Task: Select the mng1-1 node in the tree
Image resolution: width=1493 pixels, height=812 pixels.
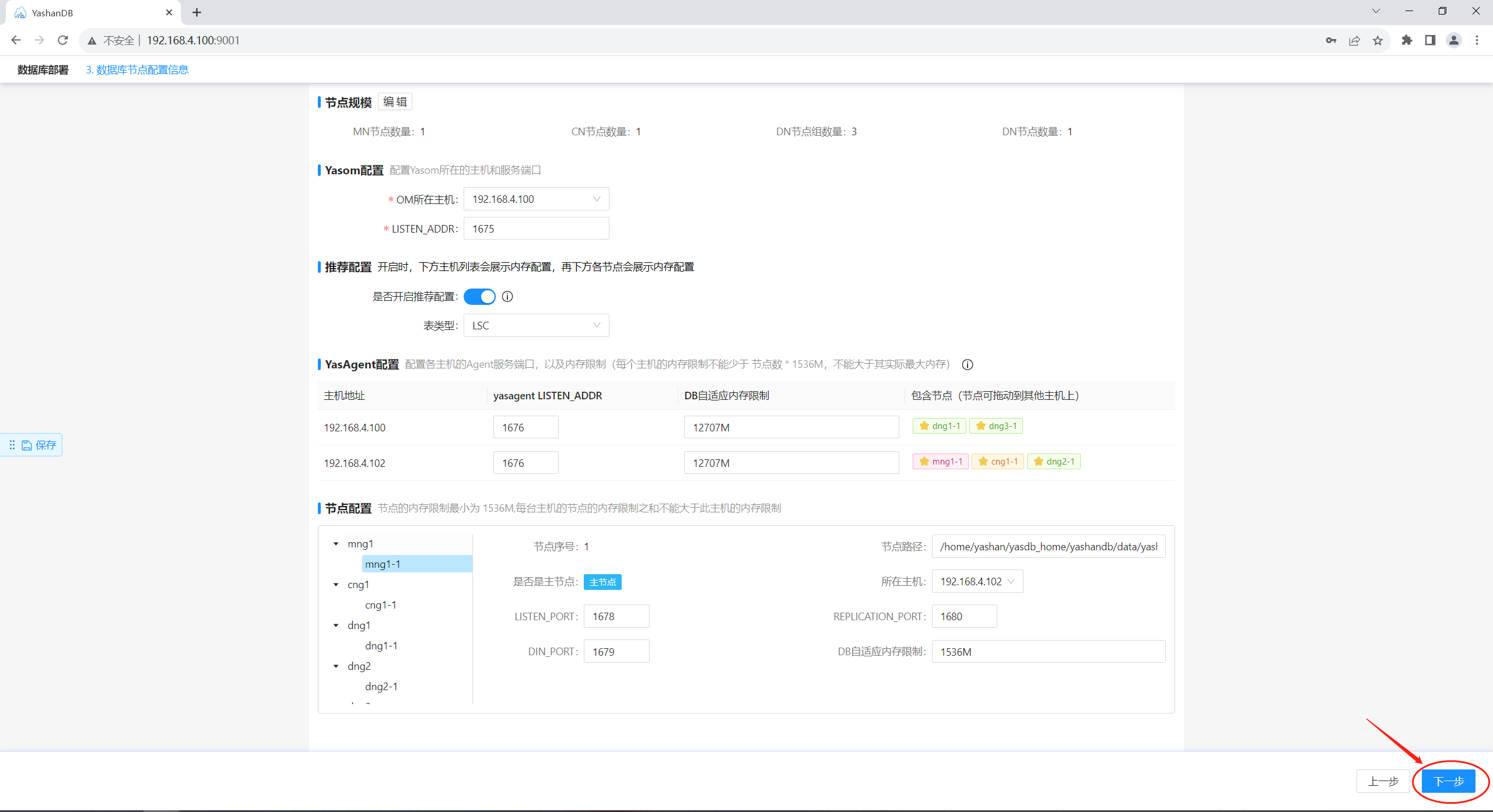Action: click(x=417, y=564)
